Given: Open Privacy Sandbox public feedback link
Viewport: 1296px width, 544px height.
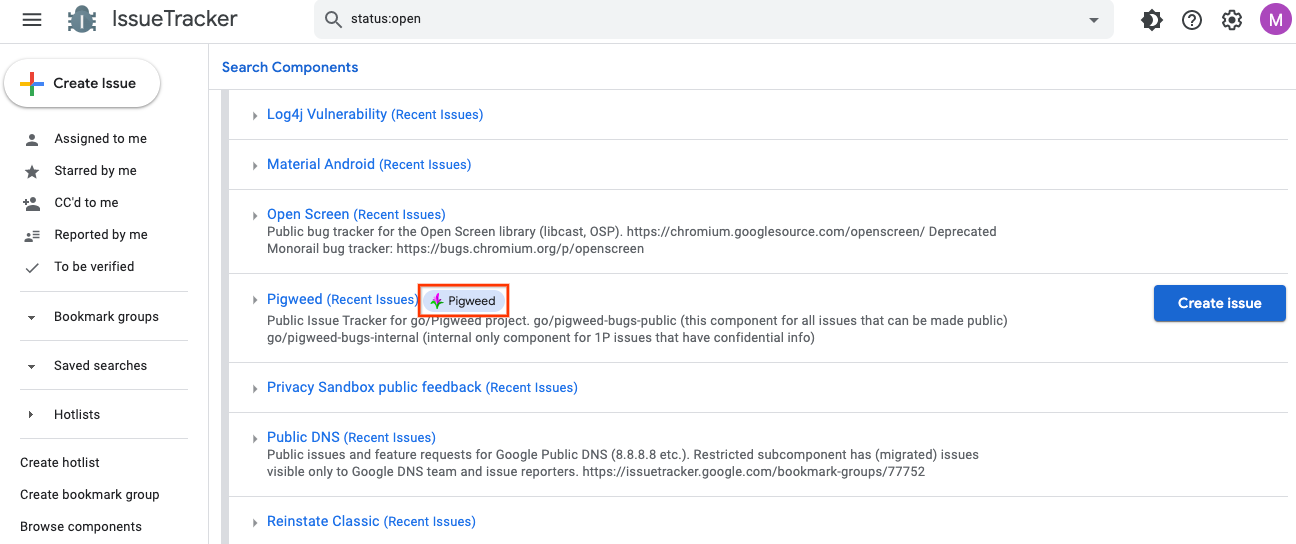Looking at the screenshot, I should tap(374, 387).
